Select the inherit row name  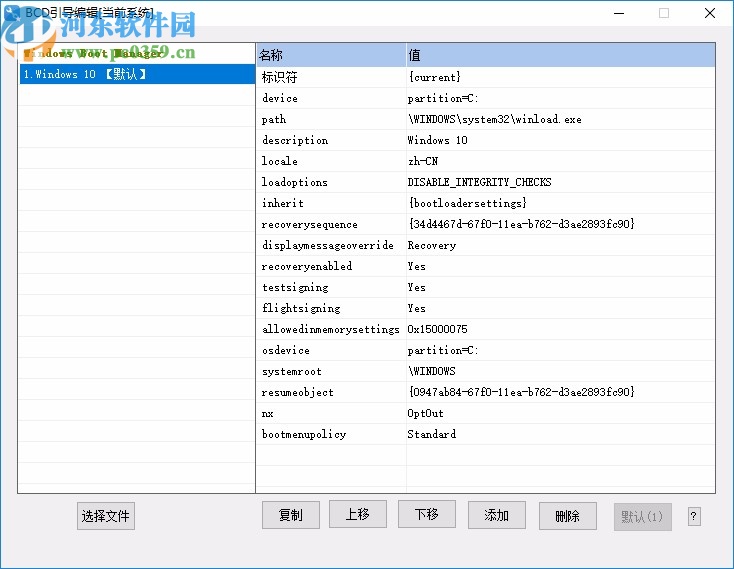pyautogui.click(x=283, y=203)
